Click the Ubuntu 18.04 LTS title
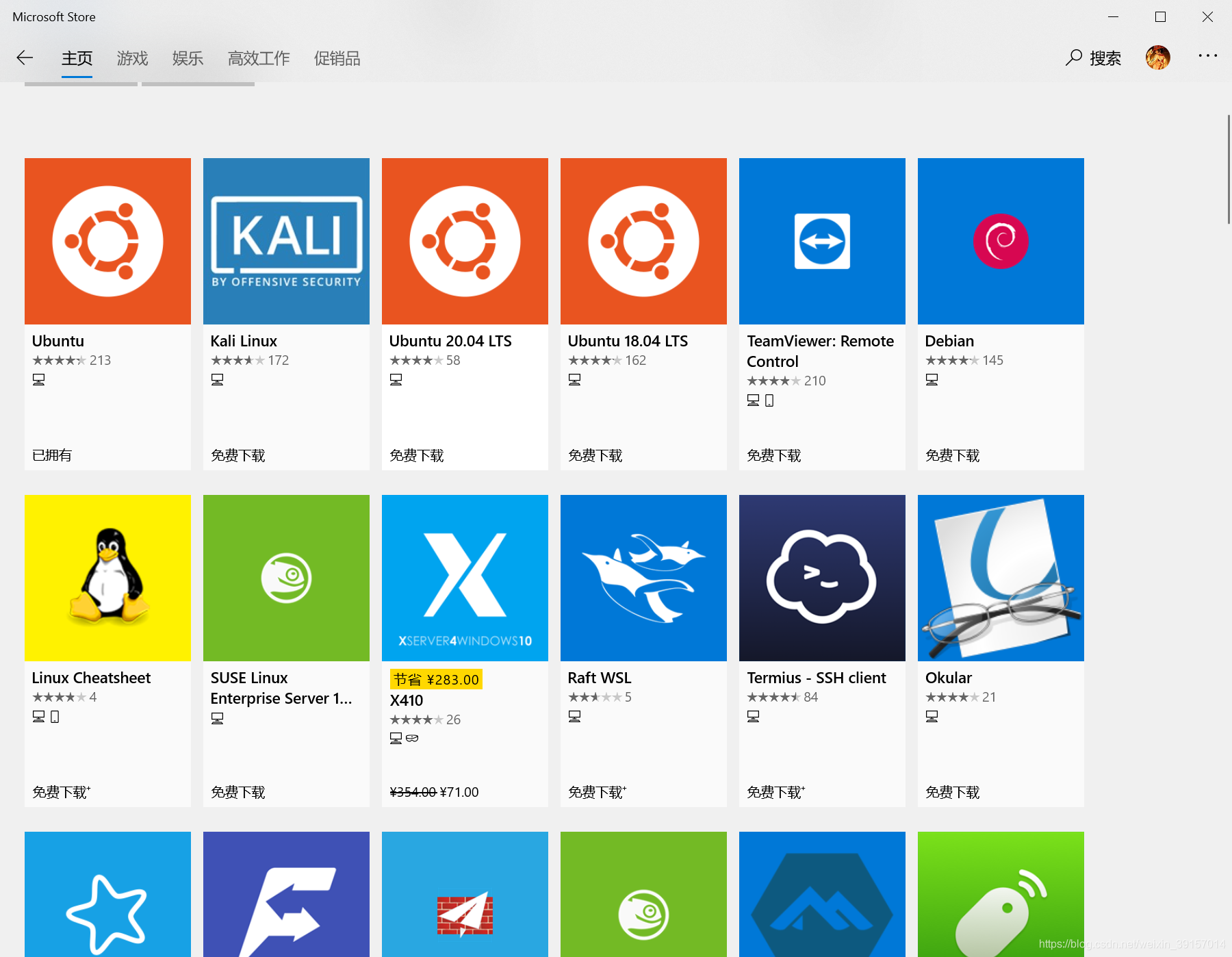Screen dimensions: 1232x957 pos(628,341)
